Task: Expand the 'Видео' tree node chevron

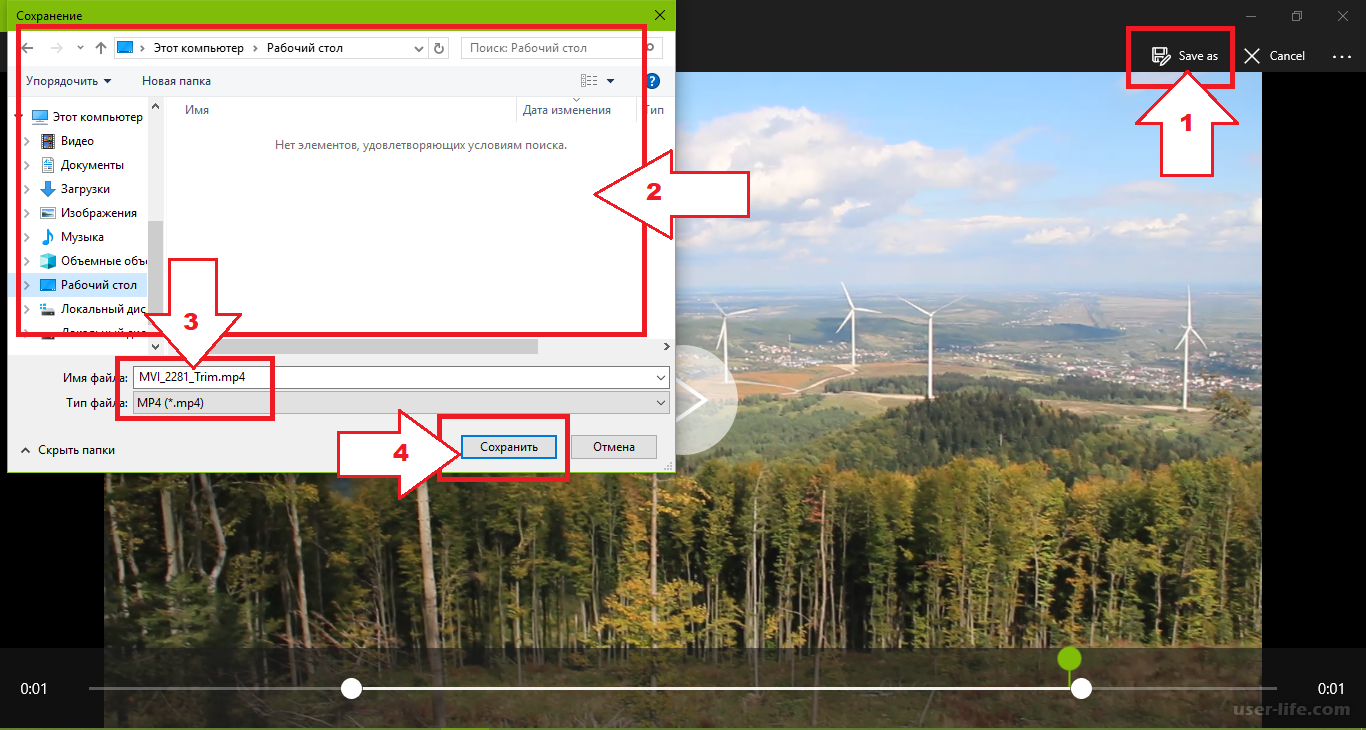Action: [x=27, y=141]
